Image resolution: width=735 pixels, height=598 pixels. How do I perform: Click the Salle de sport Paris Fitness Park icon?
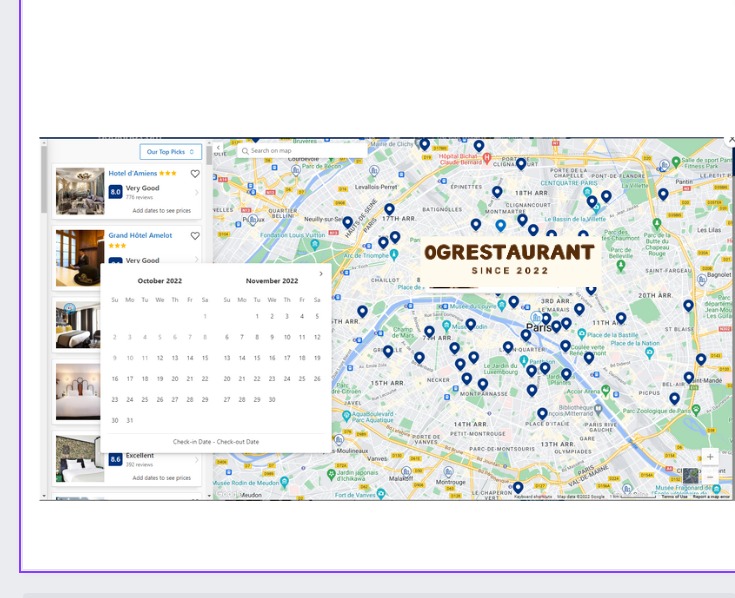coord(675,162)
